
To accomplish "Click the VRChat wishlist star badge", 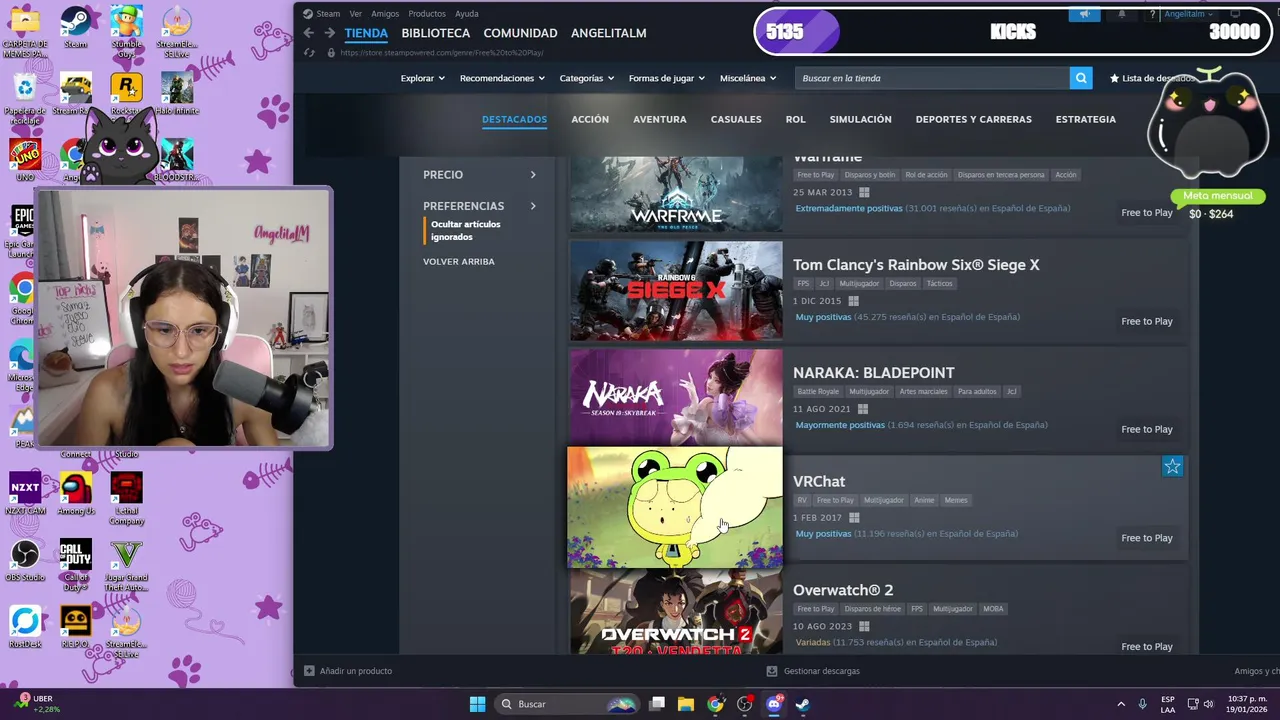I will click(1172, 467).
